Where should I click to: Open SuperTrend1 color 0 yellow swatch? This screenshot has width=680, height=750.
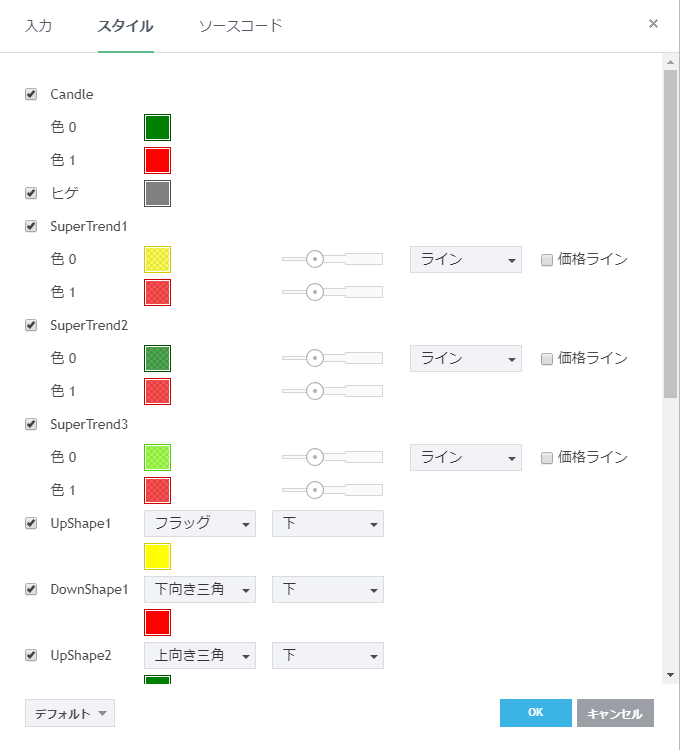[157, 259]
